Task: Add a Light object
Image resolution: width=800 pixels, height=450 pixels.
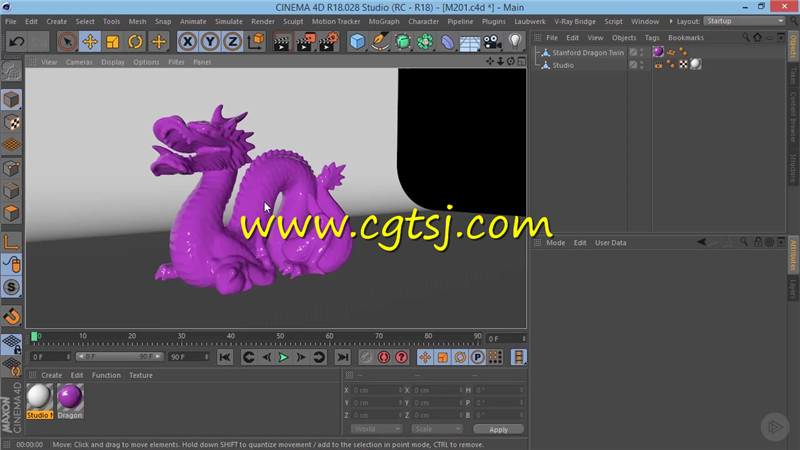Action: pyautogui.click(x=515, y=42)
